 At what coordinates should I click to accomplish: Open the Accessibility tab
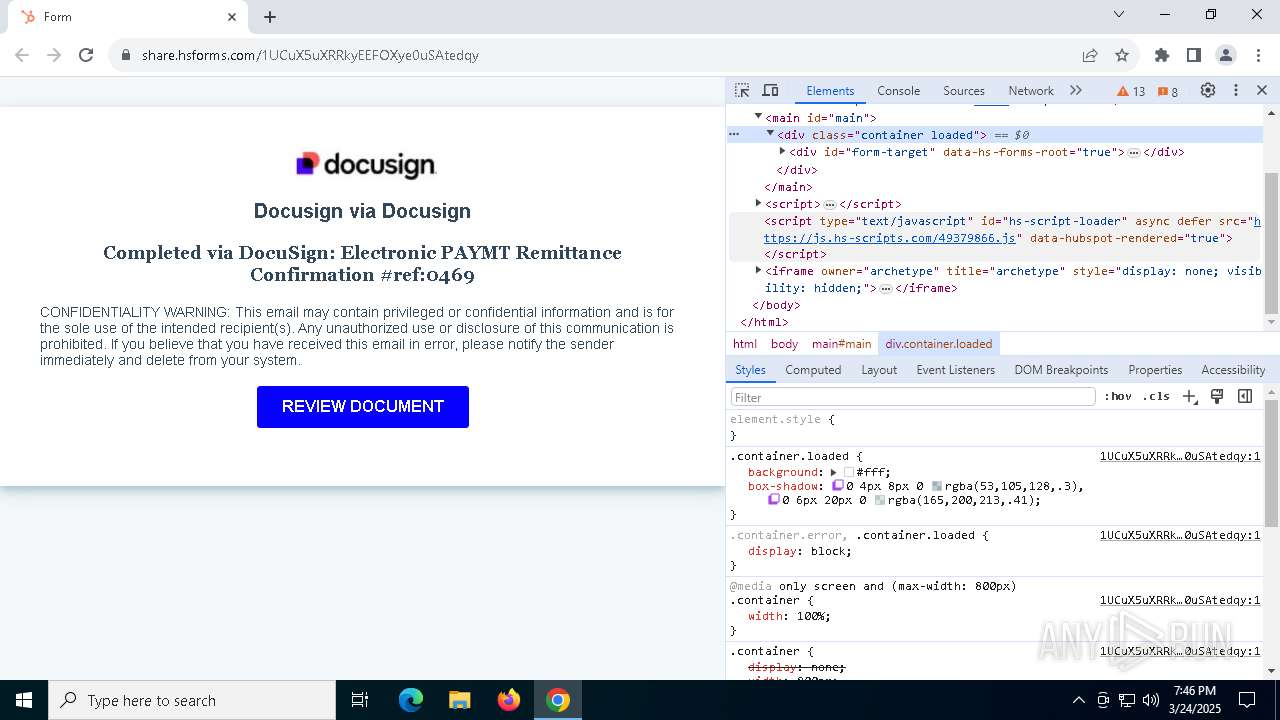click(x=1233, y=370)
